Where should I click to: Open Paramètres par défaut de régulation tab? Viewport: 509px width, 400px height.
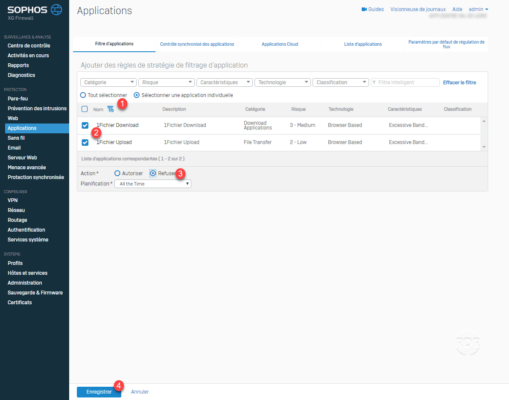pos(446,44)
